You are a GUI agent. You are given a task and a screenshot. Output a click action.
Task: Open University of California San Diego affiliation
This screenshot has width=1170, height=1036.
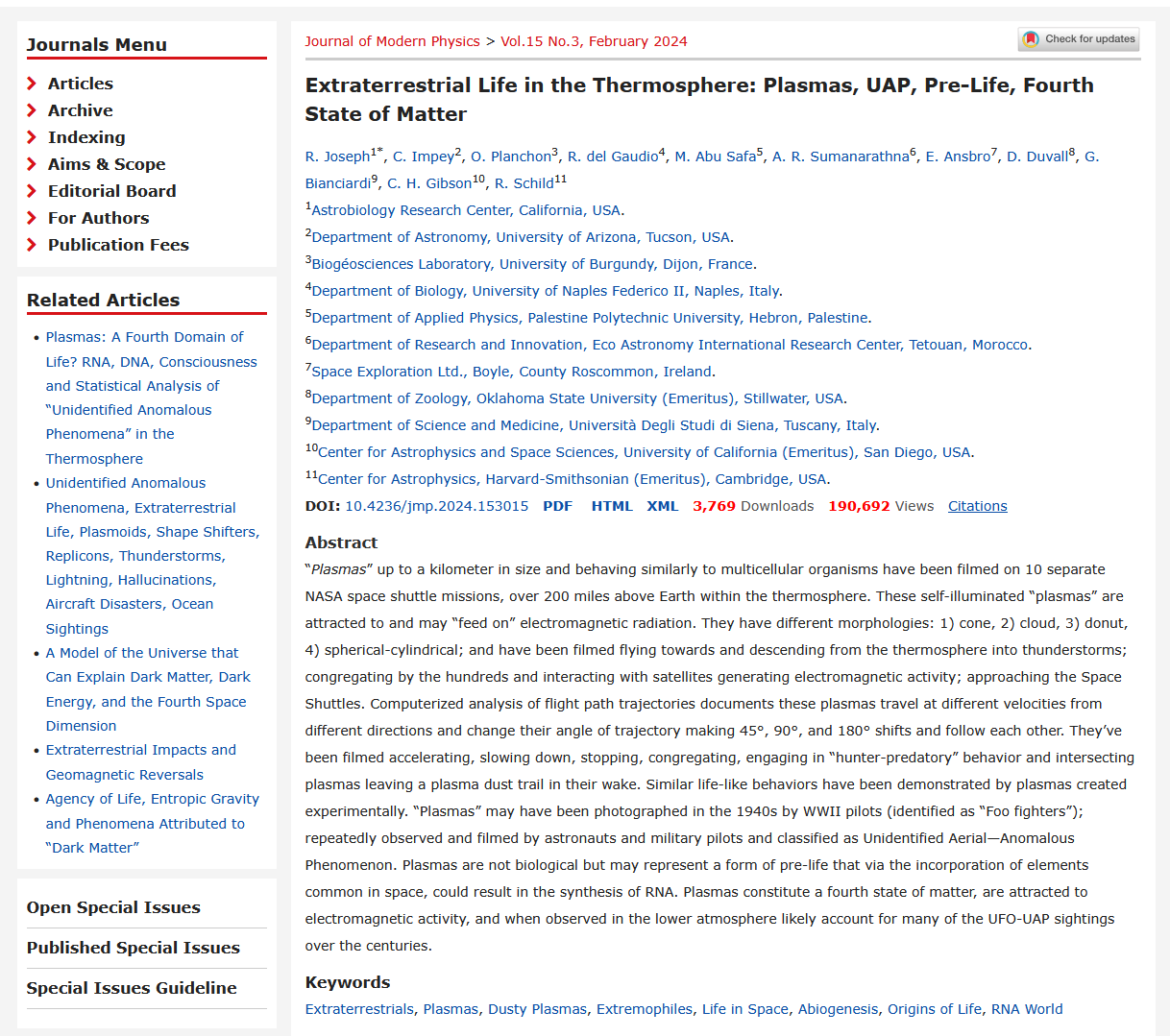[x=644, y=452]
